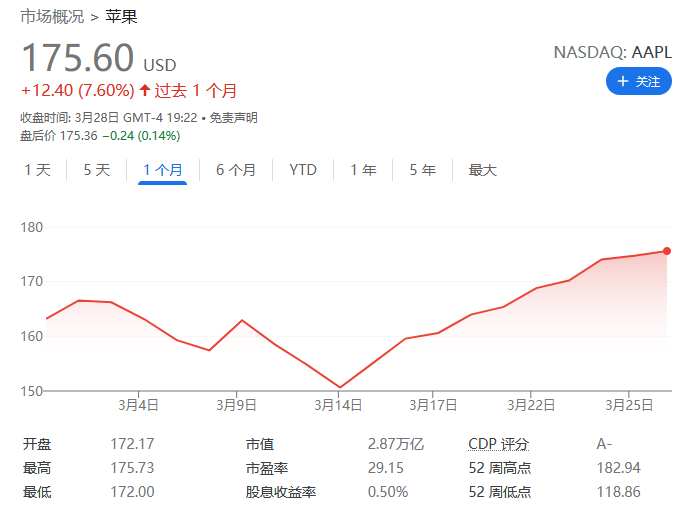Click the 股息收益率 label

click(281, 492)
